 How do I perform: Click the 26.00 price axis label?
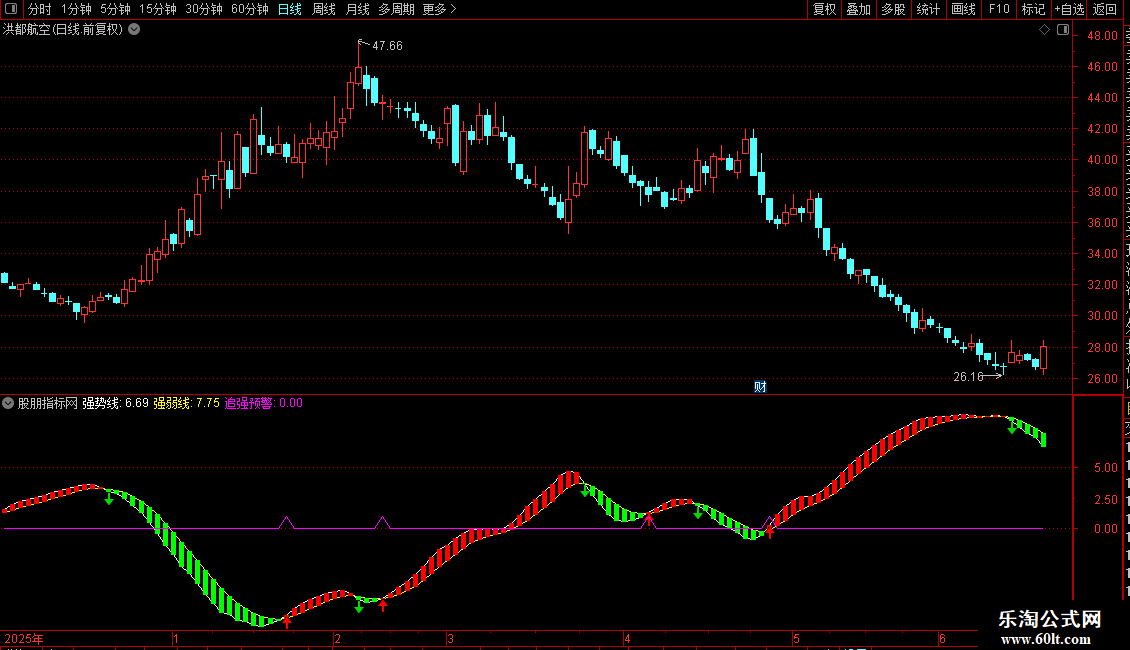[x=1103, y=378]
